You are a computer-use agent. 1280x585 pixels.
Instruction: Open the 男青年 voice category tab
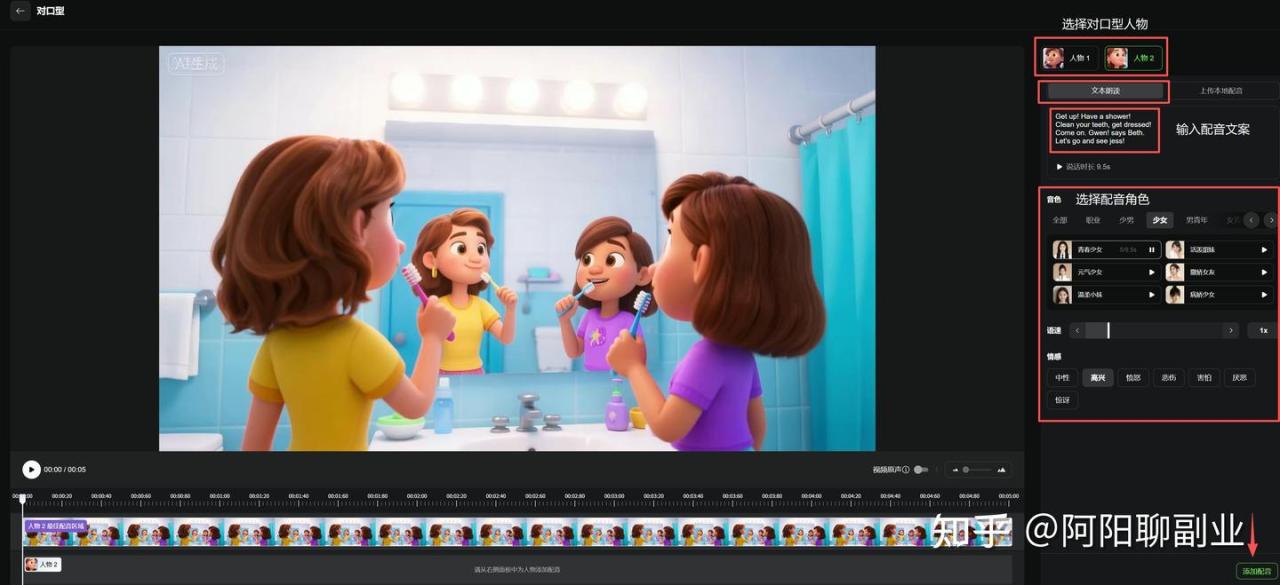coord(1196,220)
